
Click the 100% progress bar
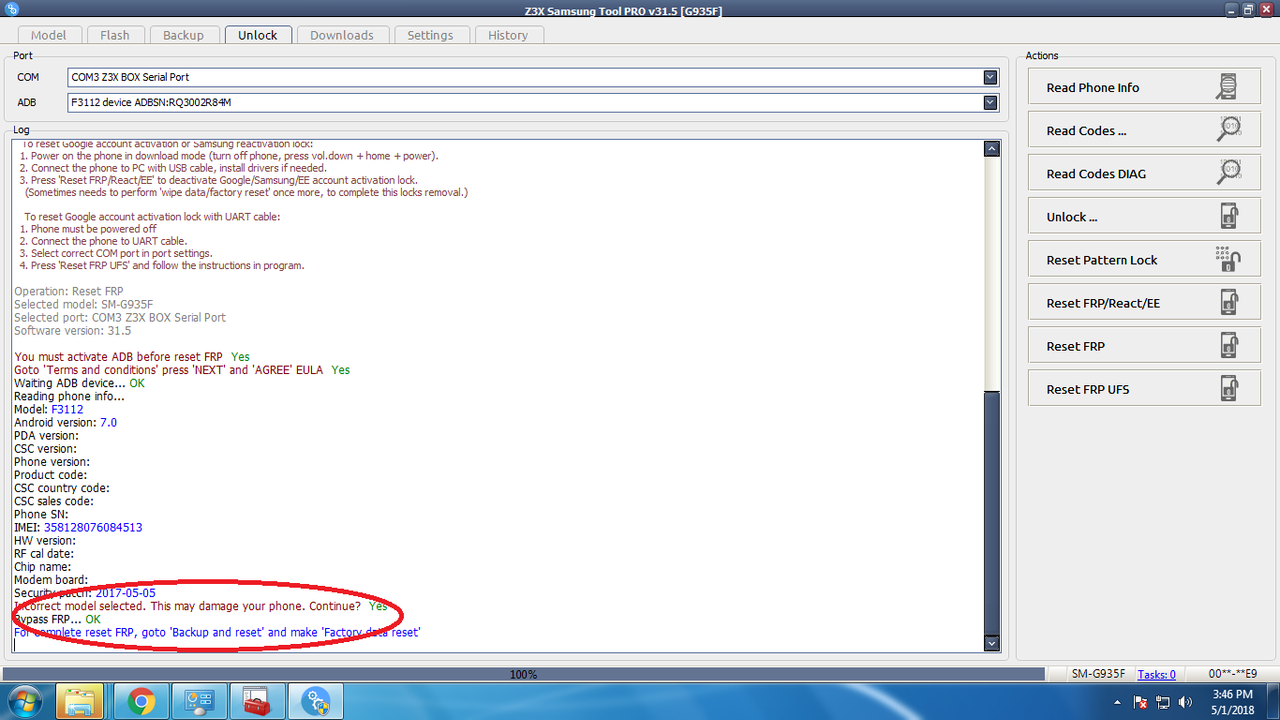[522, 675]
